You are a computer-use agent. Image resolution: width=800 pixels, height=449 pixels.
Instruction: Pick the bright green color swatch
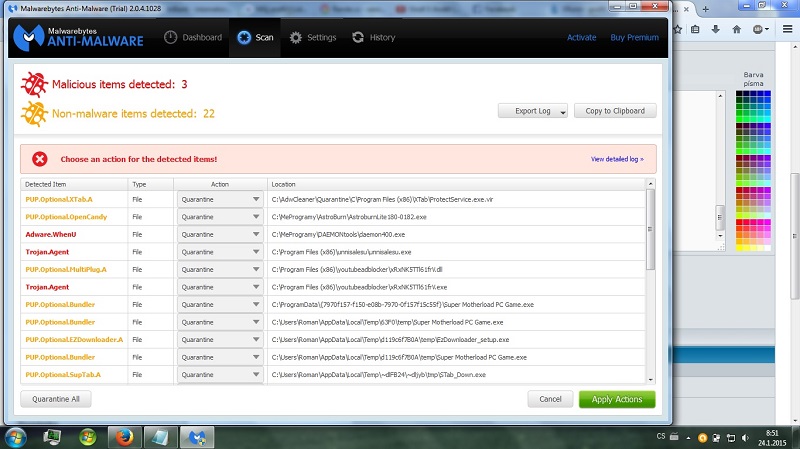(x=739, y=119)
